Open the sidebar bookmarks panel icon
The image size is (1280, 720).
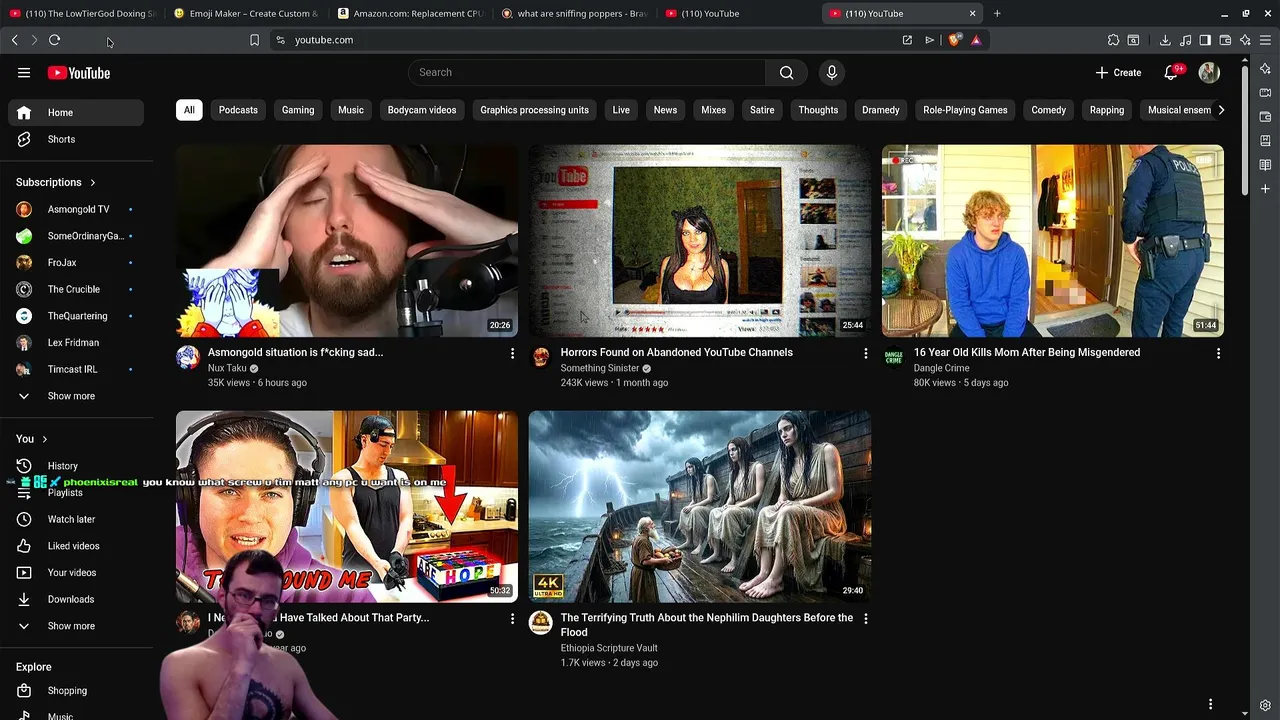point(1265,141)
